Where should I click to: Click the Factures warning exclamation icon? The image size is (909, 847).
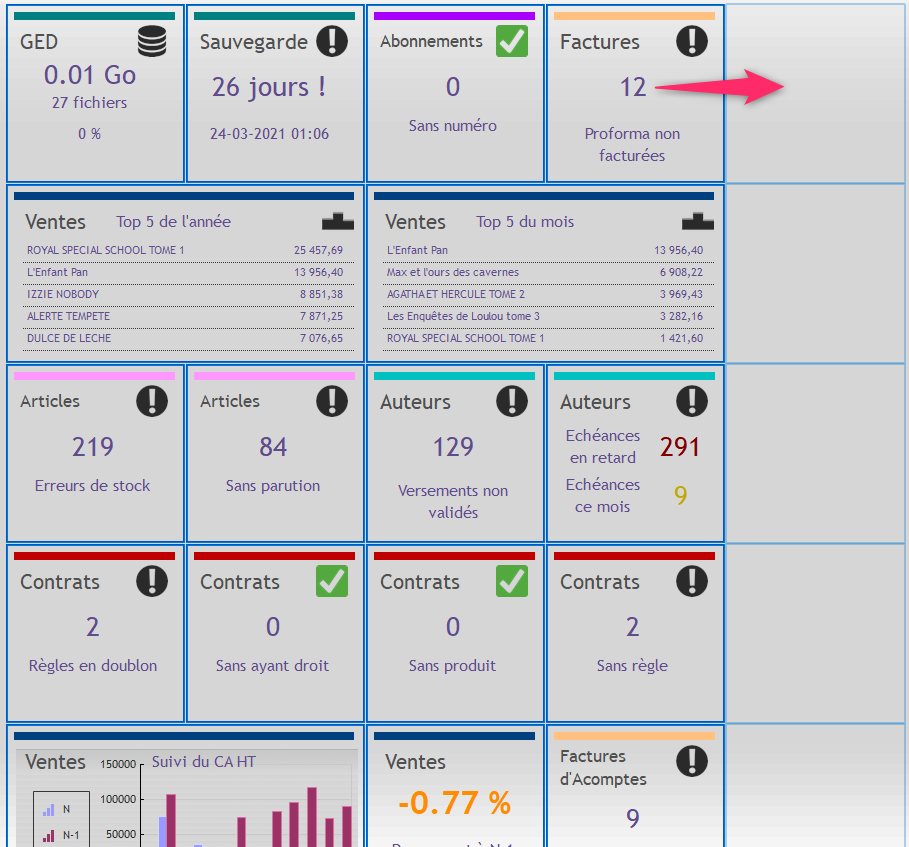click(x=692, y=41)
